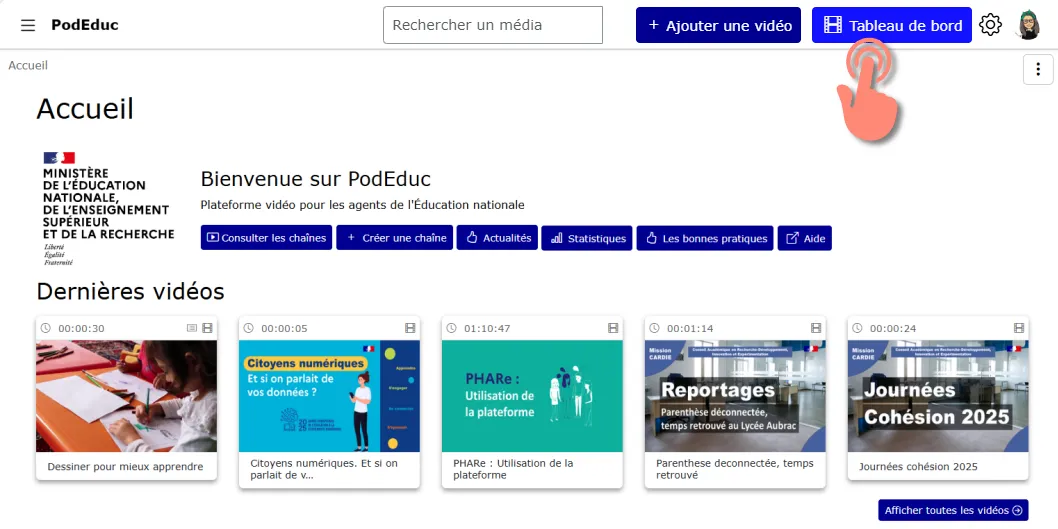Click the Dernières vidéos heading
The image size is (1058, 529).
tap(130, 291)
